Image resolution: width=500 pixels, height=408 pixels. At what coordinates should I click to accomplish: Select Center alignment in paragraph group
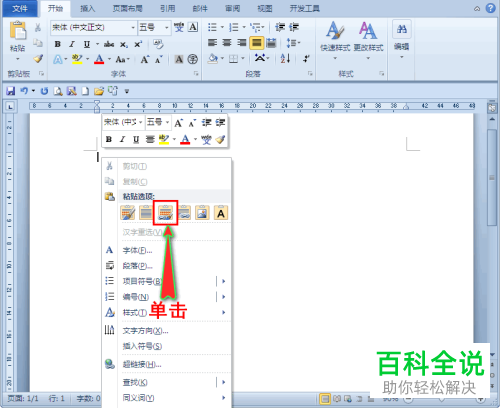tap(227, 43)
